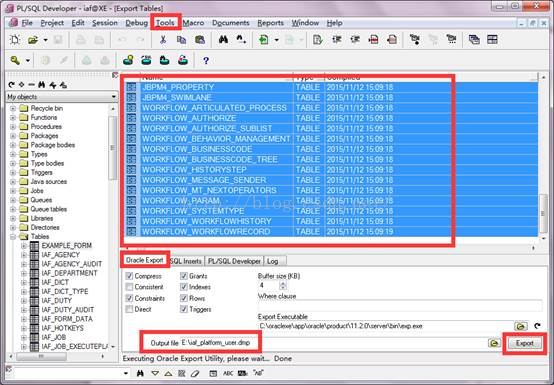Open the Reports menu

point(270,23)
